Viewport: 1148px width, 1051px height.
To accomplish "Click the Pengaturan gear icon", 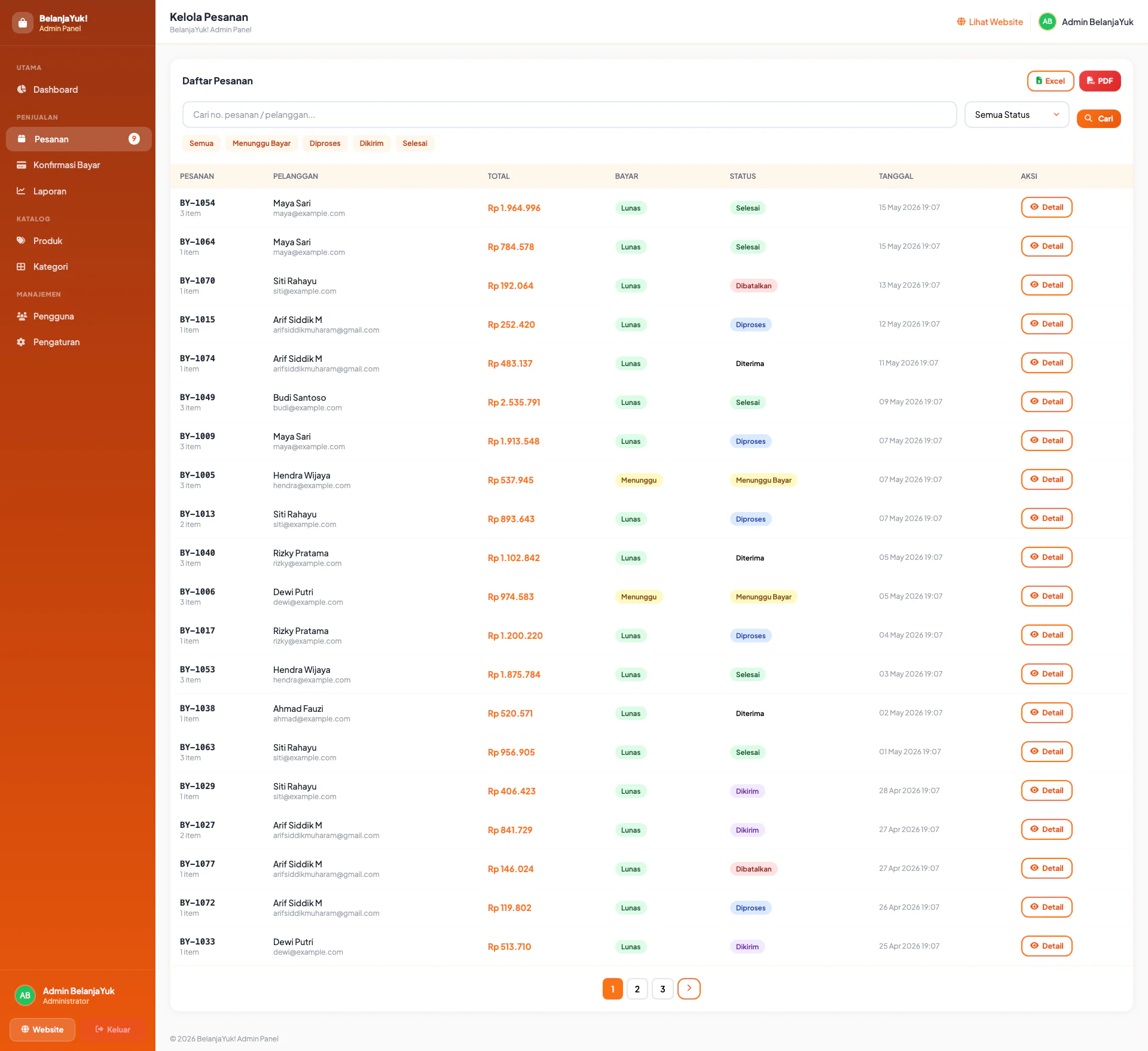I will point(22,342).
